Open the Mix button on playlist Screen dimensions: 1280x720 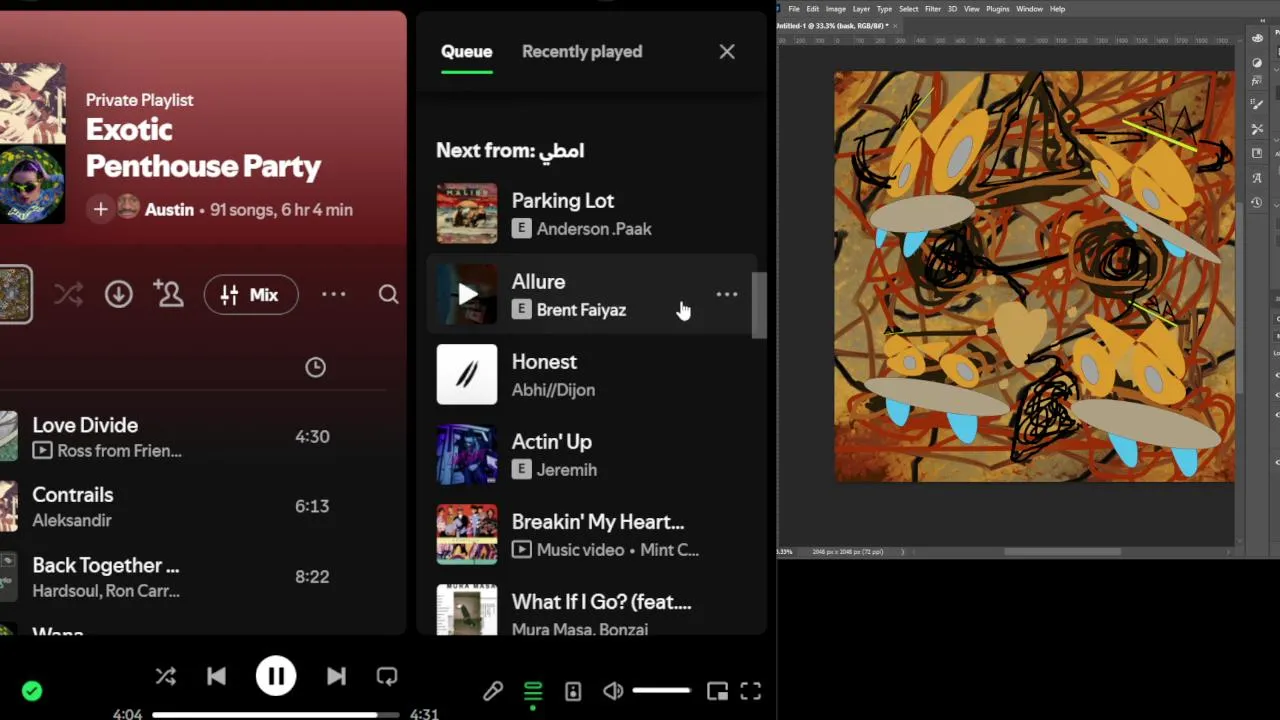point(251,294)
